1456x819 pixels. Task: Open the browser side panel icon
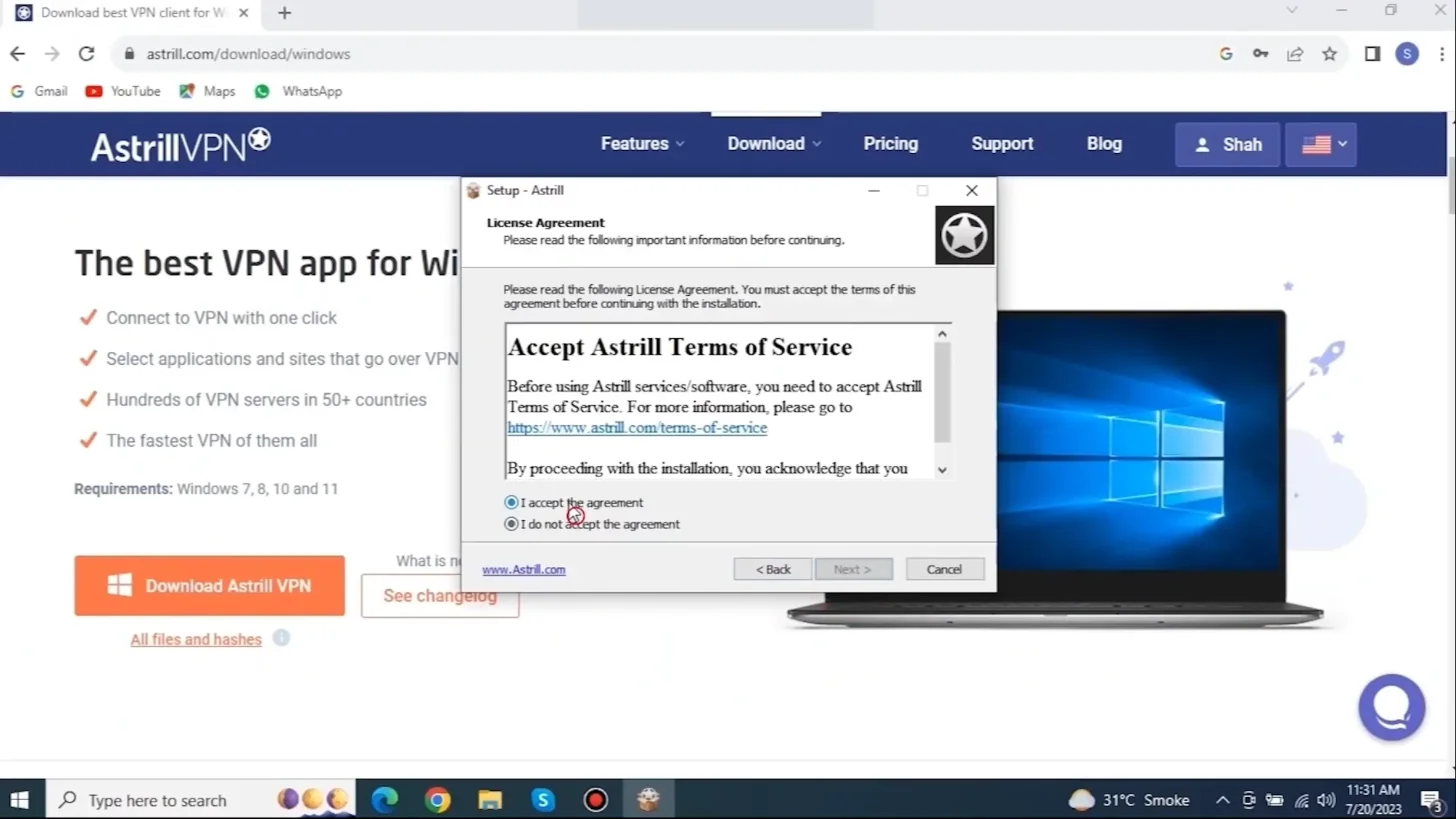coord(1373,54)
